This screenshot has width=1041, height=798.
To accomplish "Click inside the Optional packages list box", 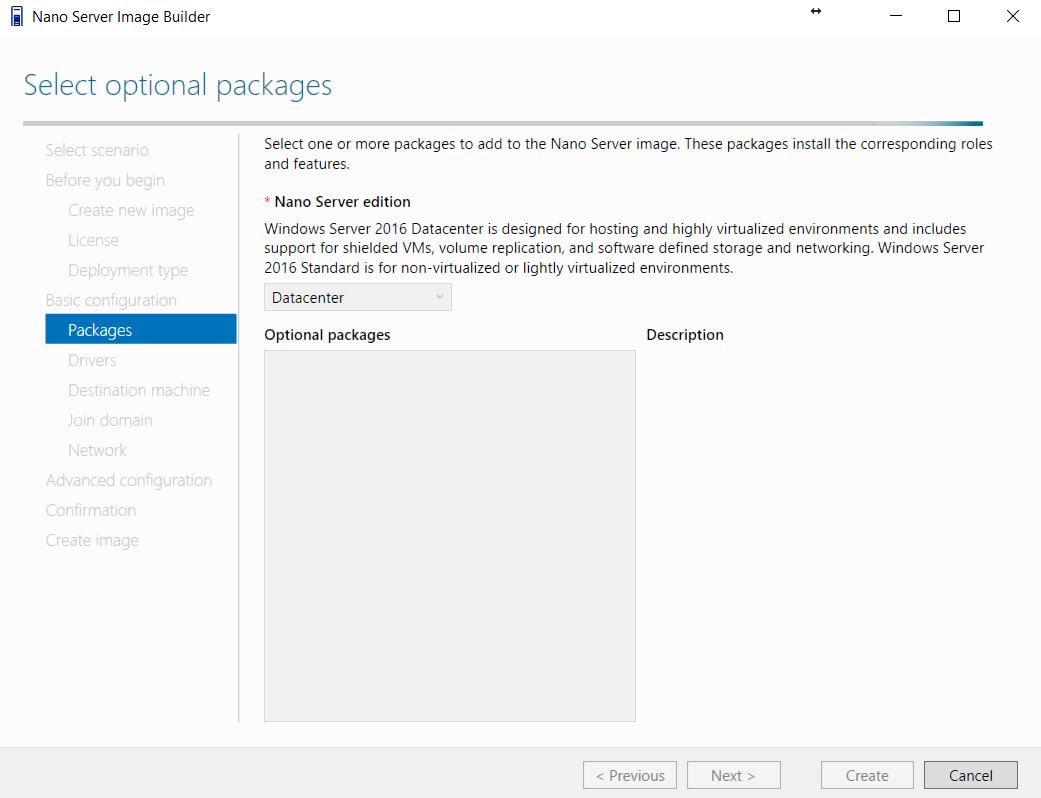I will 450,536.
